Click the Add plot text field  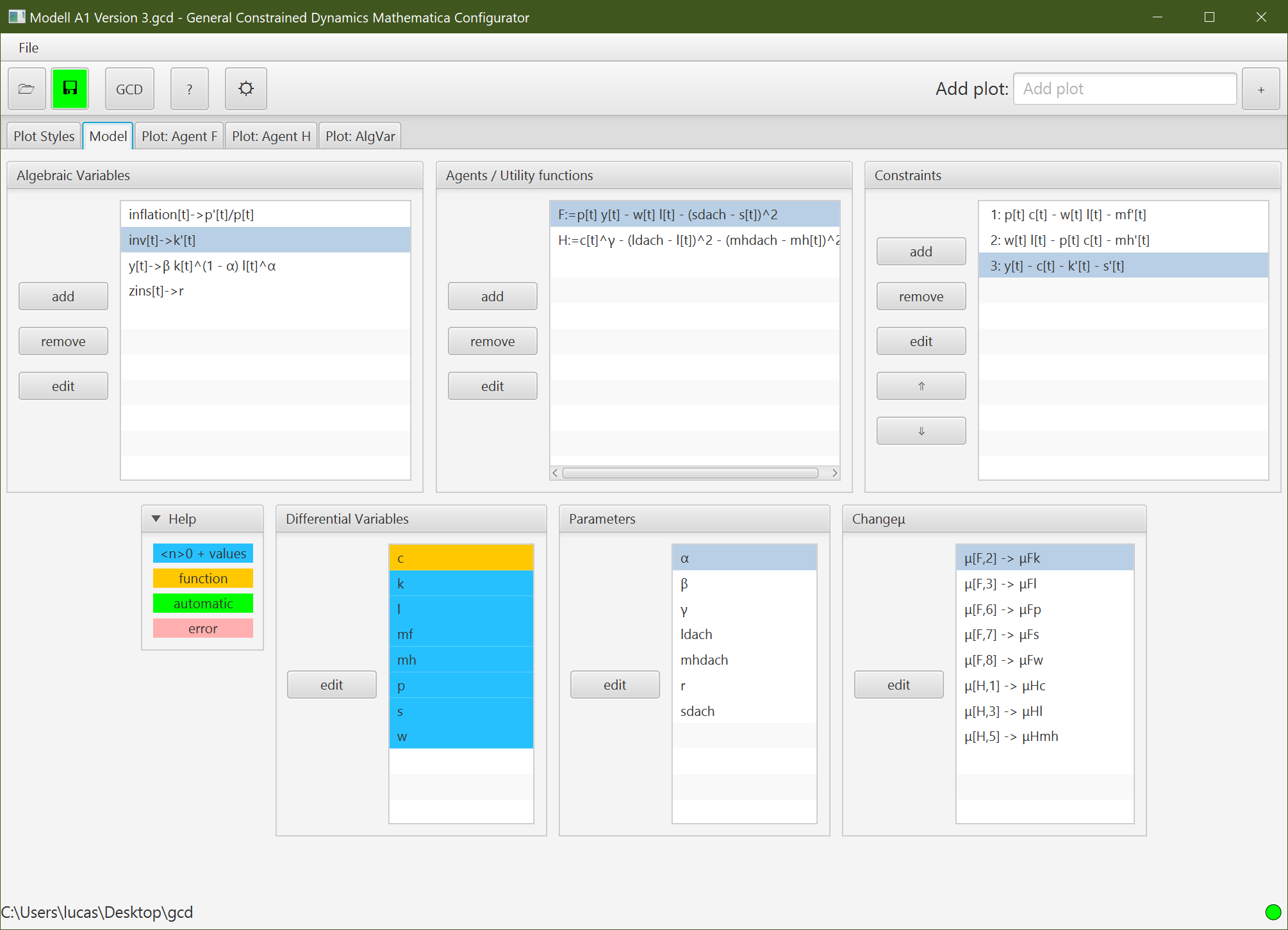coord(1125,88)
